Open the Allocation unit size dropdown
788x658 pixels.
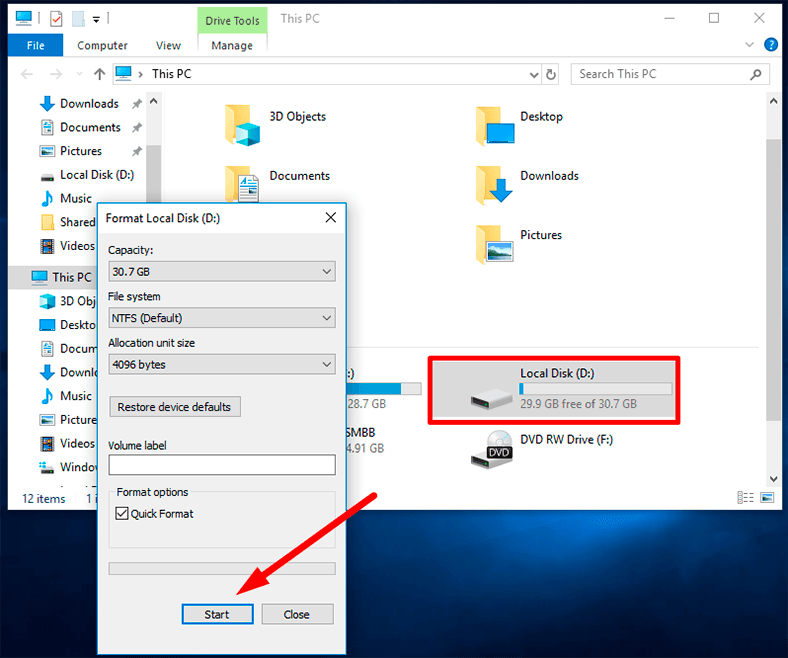click(222, 364)
